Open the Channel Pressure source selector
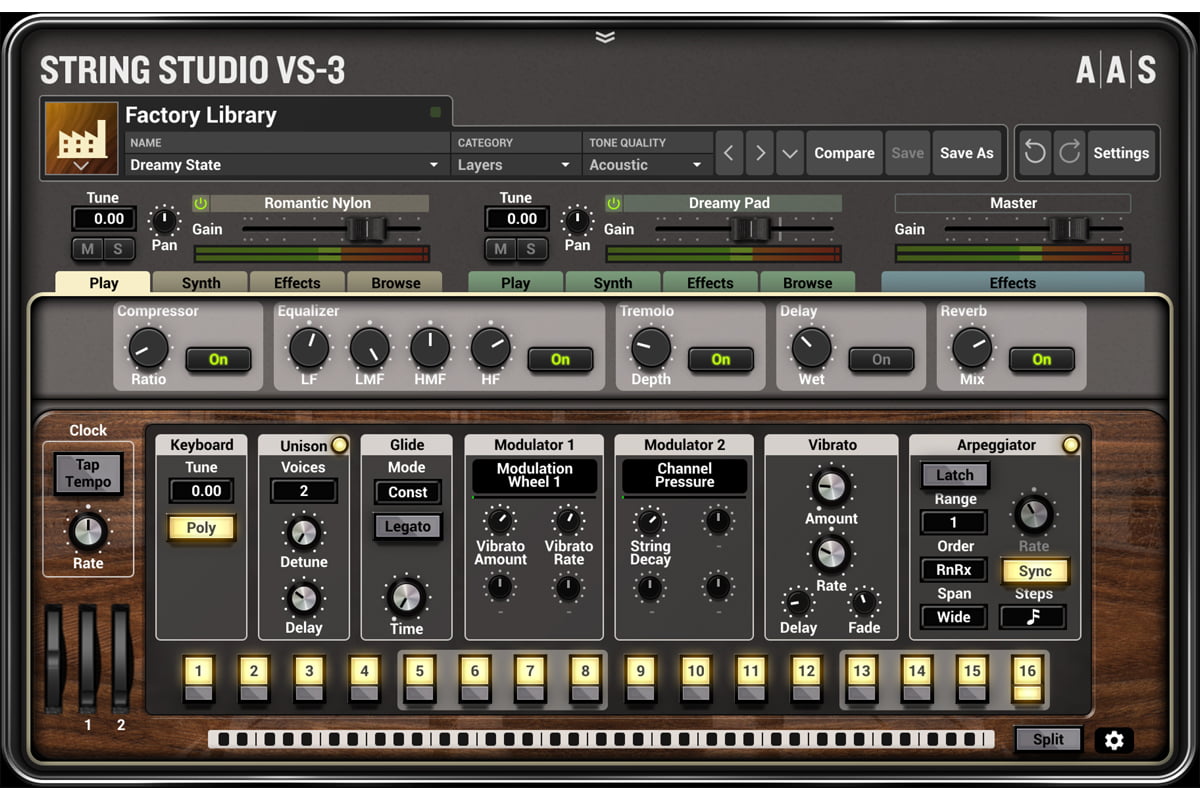The image size is (1200, 800). [x=685, y=475]
